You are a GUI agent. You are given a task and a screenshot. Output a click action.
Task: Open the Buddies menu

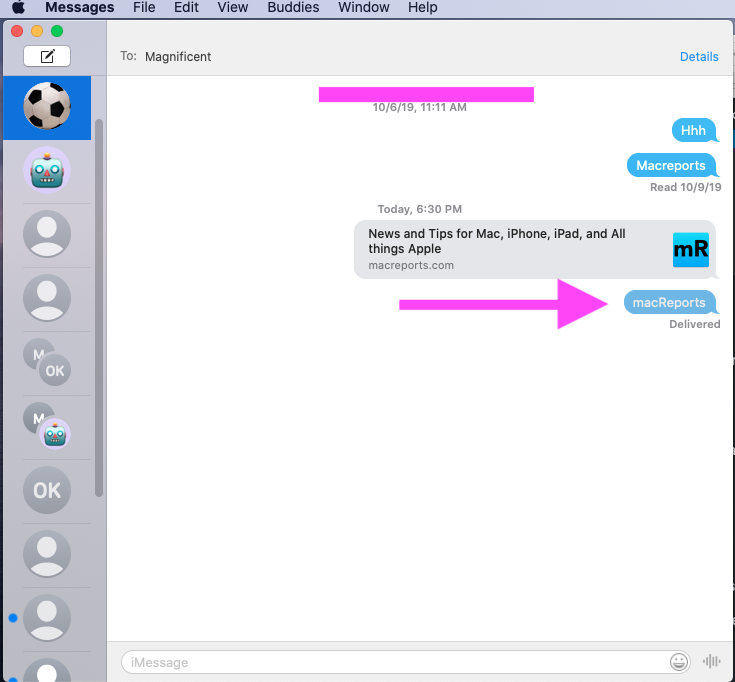coord(293,8)
